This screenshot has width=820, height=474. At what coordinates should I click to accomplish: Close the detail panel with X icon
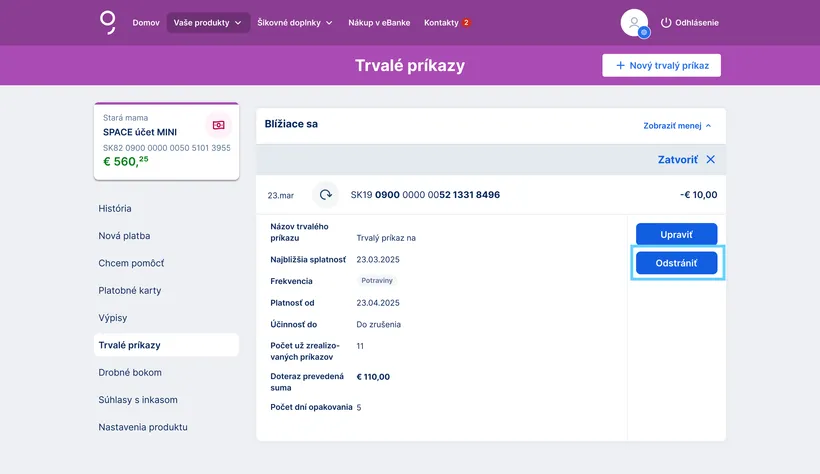710,159
